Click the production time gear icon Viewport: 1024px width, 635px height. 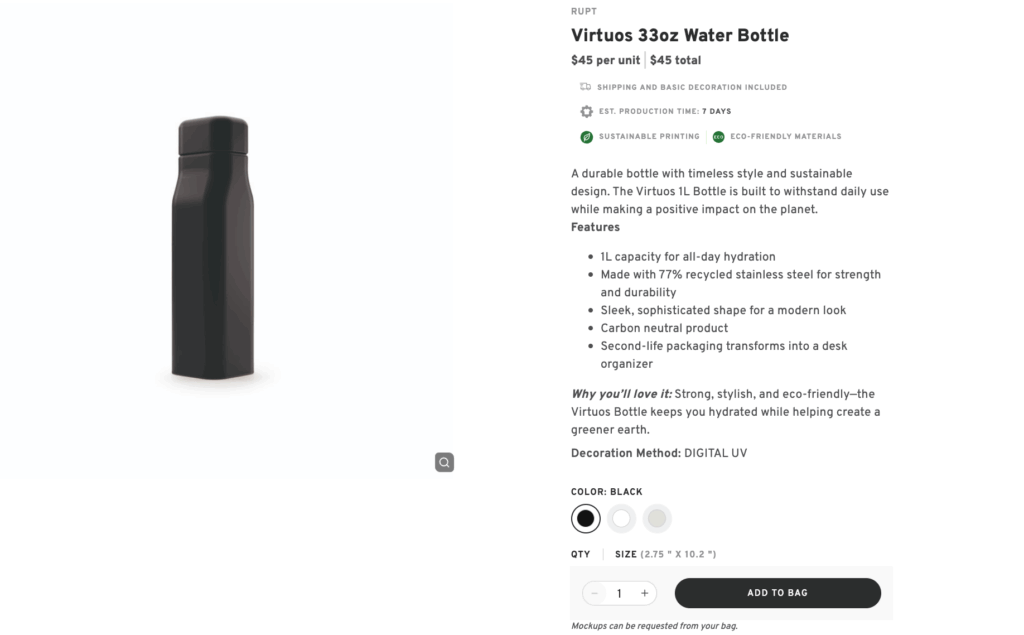586,111
